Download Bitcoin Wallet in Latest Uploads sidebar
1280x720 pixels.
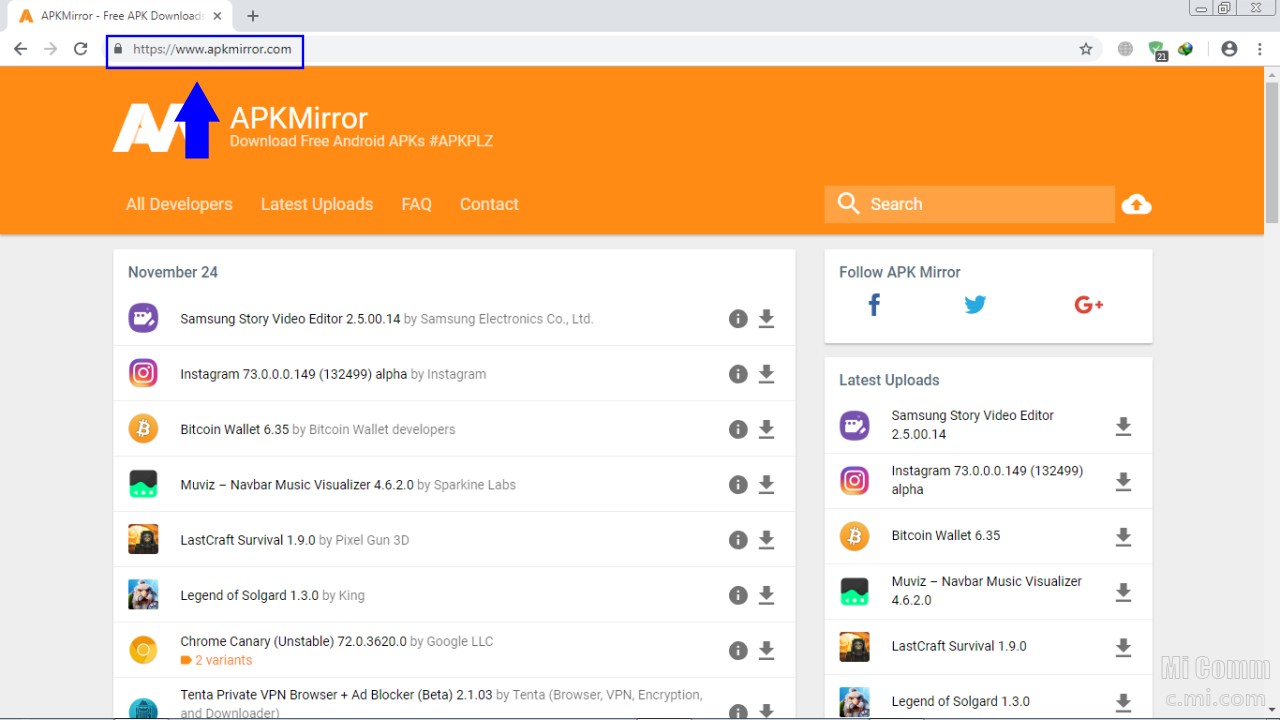tap(1123, 537)
